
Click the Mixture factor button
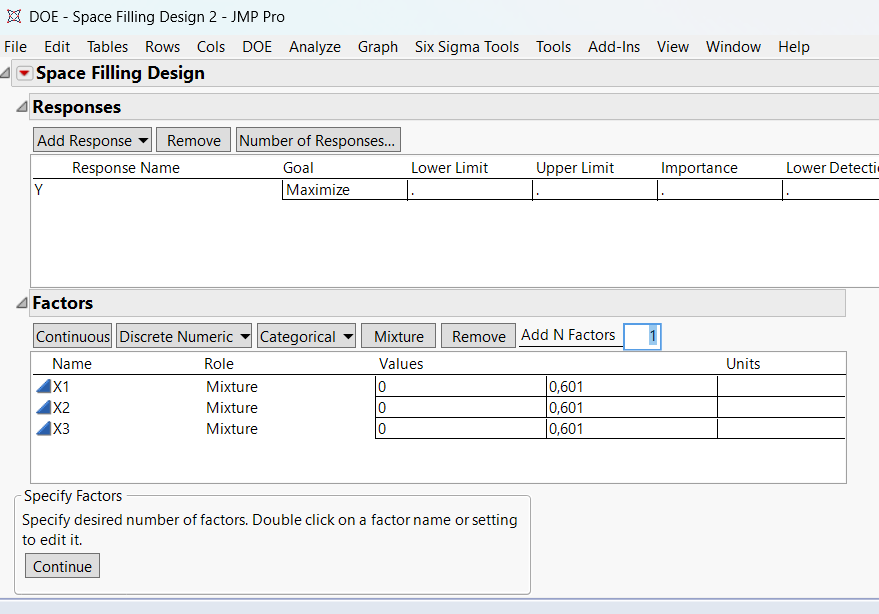tap(399, 337)
